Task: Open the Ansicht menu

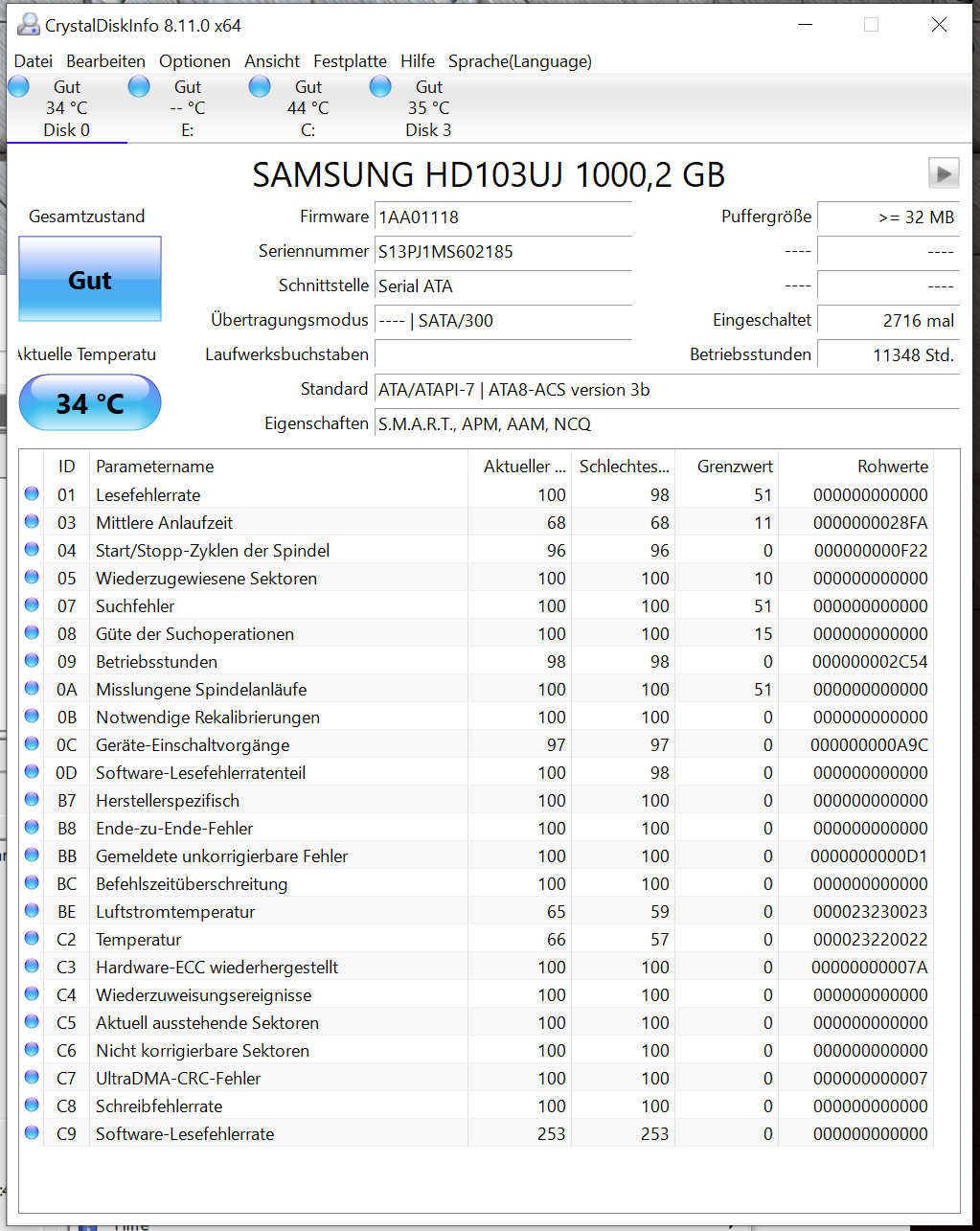Action: [272, 61]
